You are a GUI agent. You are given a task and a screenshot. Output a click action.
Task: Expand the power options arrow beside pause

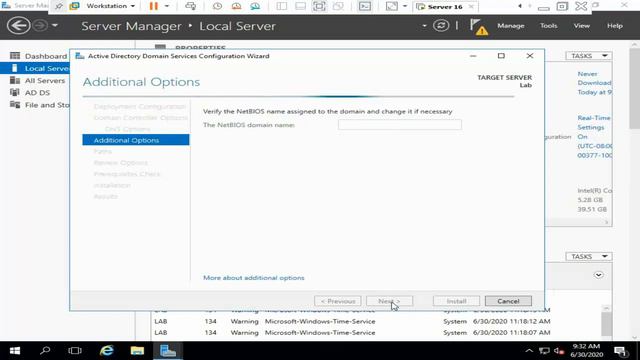[167, 6]
